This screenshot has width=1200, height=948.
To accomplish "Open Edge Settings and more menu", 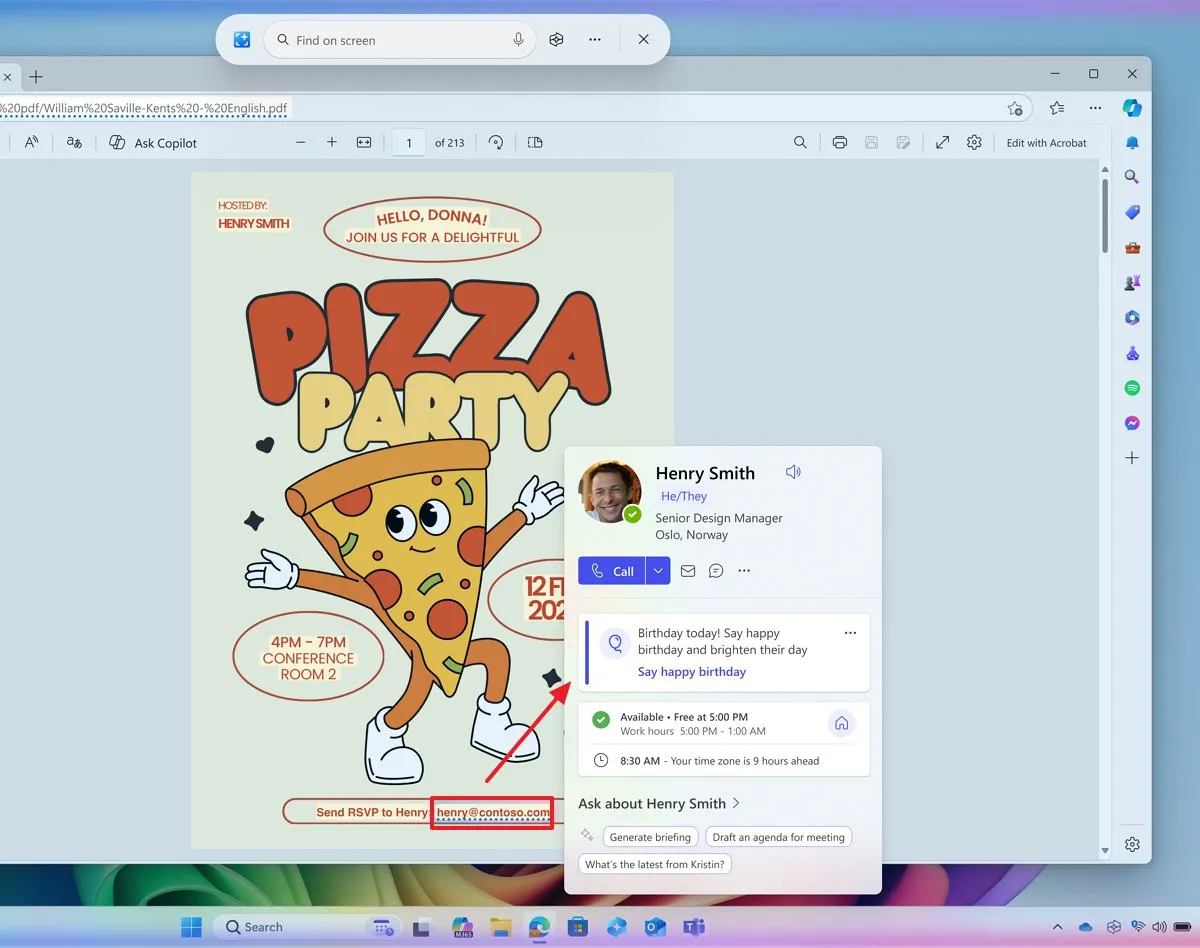I will click(x=1095, y=108).
